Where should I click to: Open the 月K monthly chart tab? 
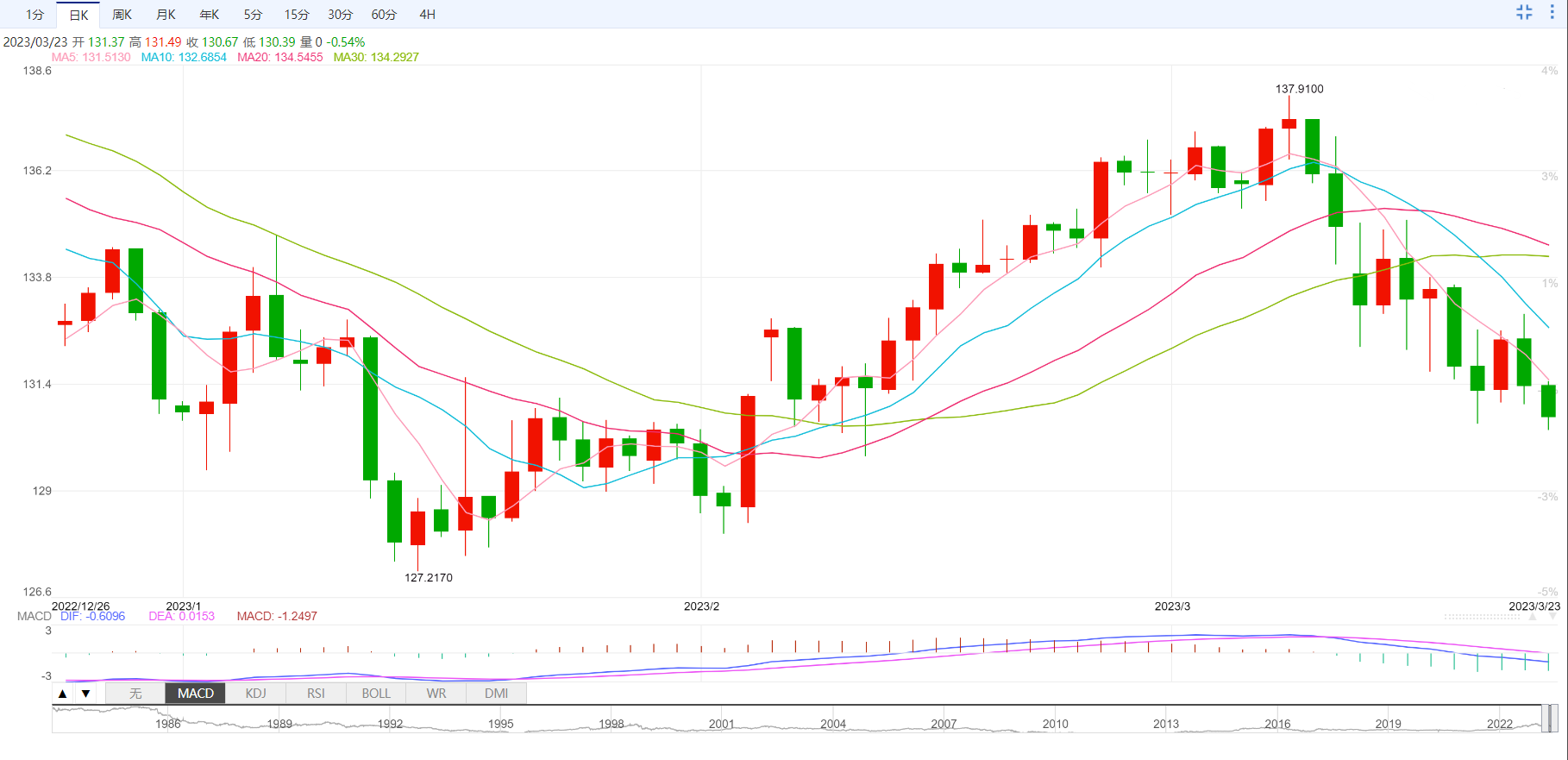click(166, 15)
